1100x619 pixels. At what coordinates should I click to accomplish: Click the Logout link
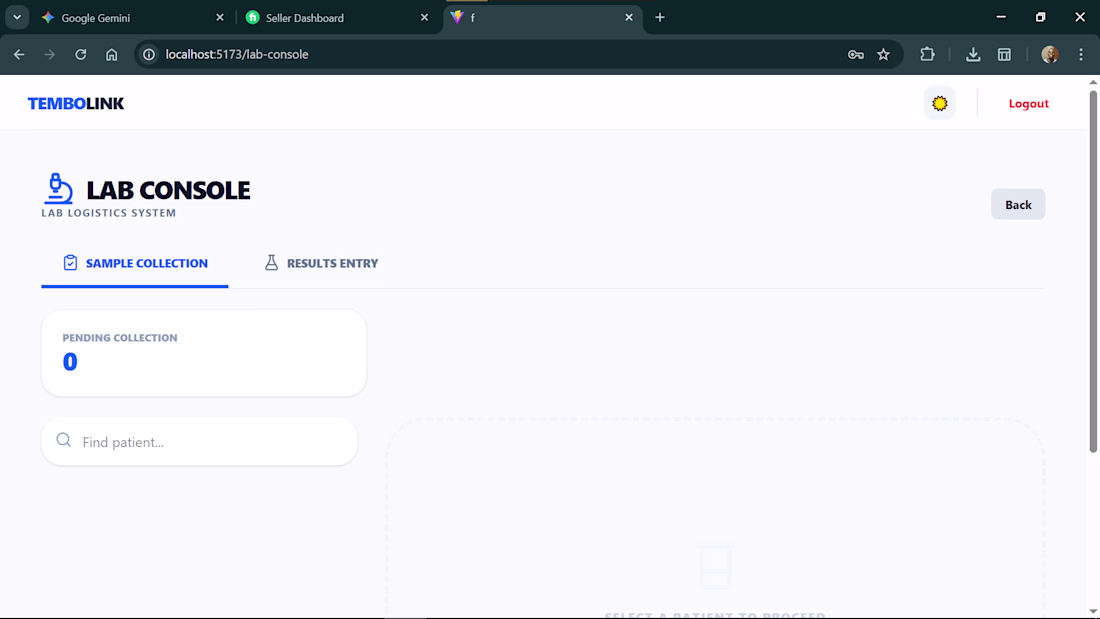click(x=1028, y=103)
